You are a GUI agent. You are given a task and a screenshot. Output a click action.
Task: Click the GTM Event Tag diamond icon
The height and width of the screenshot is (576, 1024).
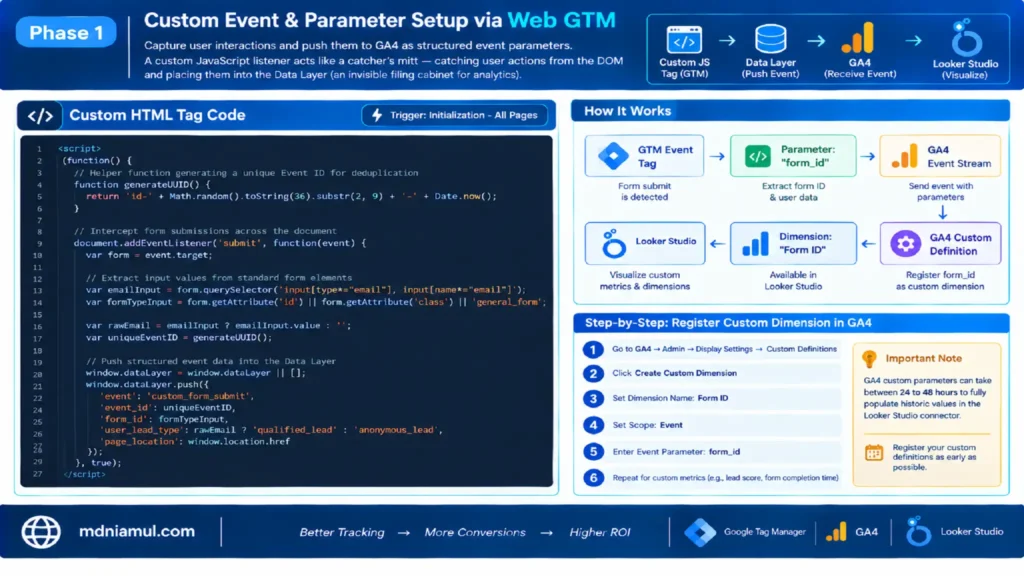pos(613,156)
